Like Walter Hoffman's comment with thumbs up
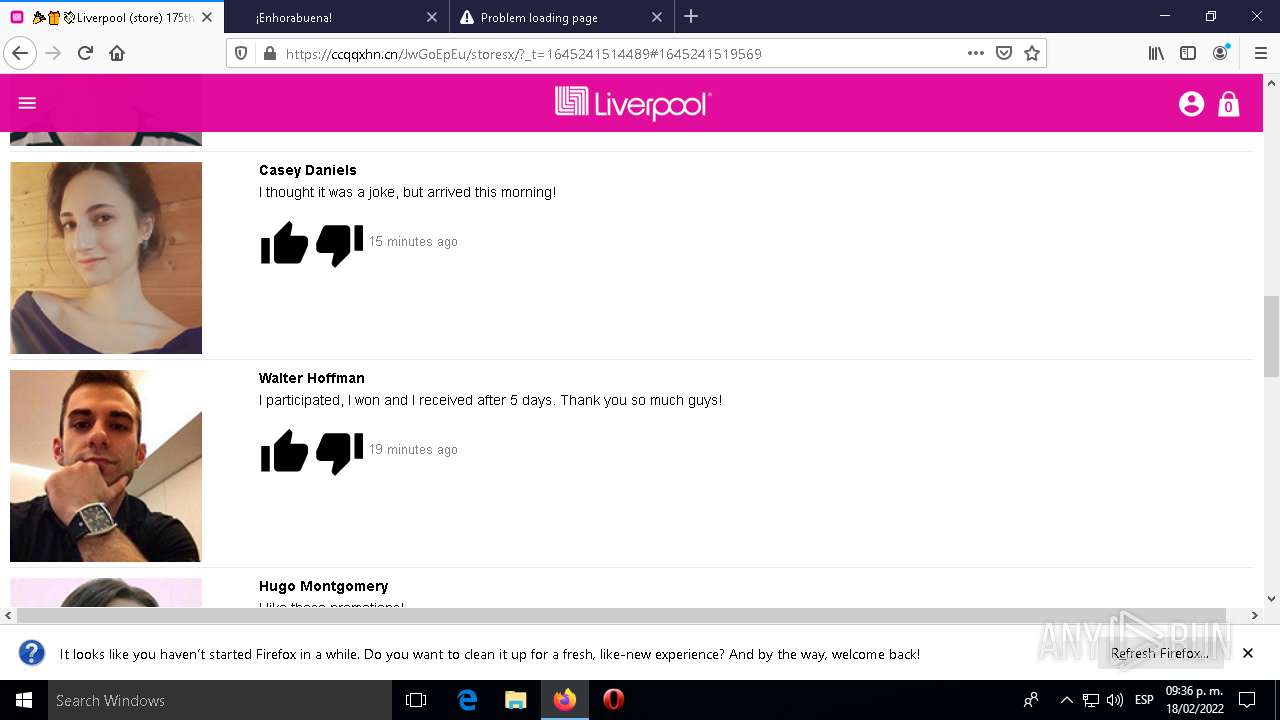Viewport: 1280px width, 720px height. 284,451
